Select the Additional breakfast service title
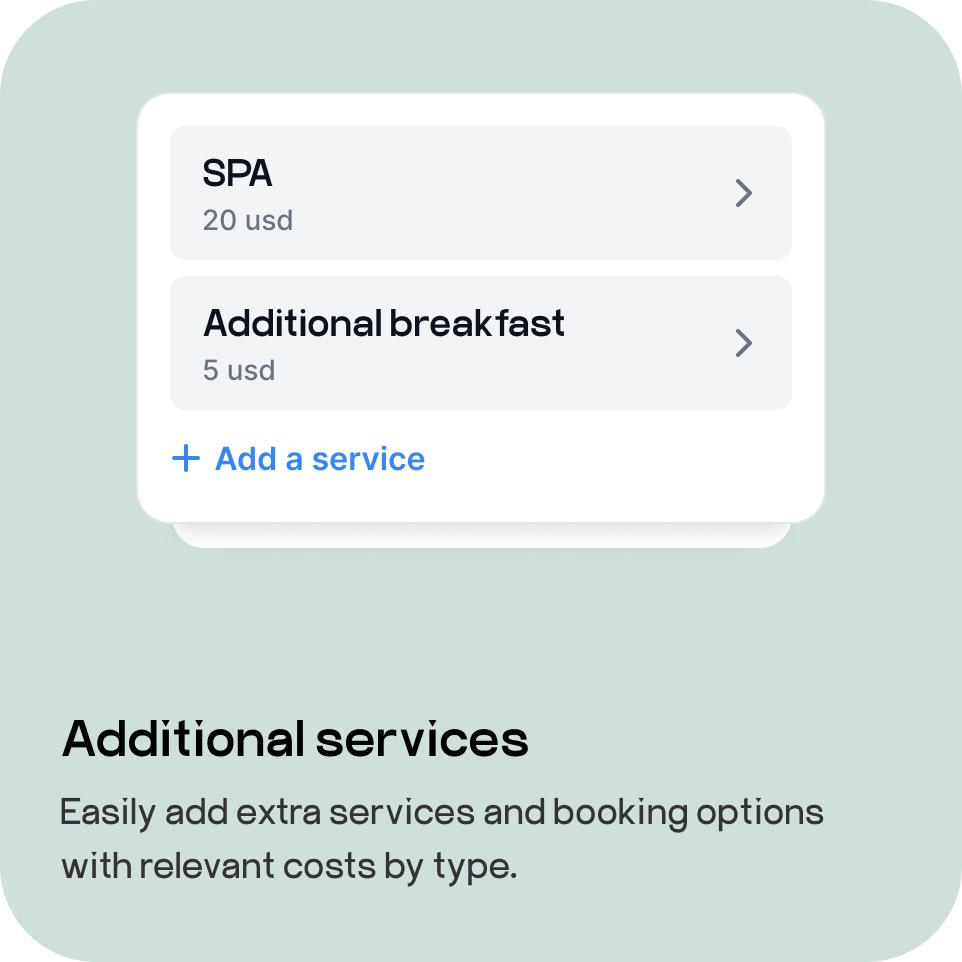The width and height of the screenshot is (962, 962). (384, 323)
